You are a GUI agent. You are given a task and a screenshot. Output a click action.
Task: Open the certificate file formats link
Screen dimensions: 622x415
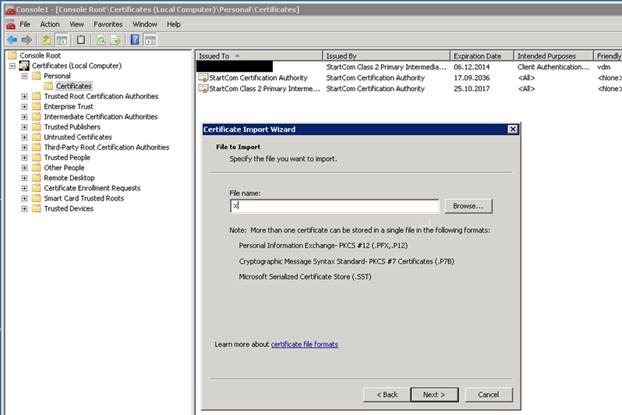click(x=304, y=344)
